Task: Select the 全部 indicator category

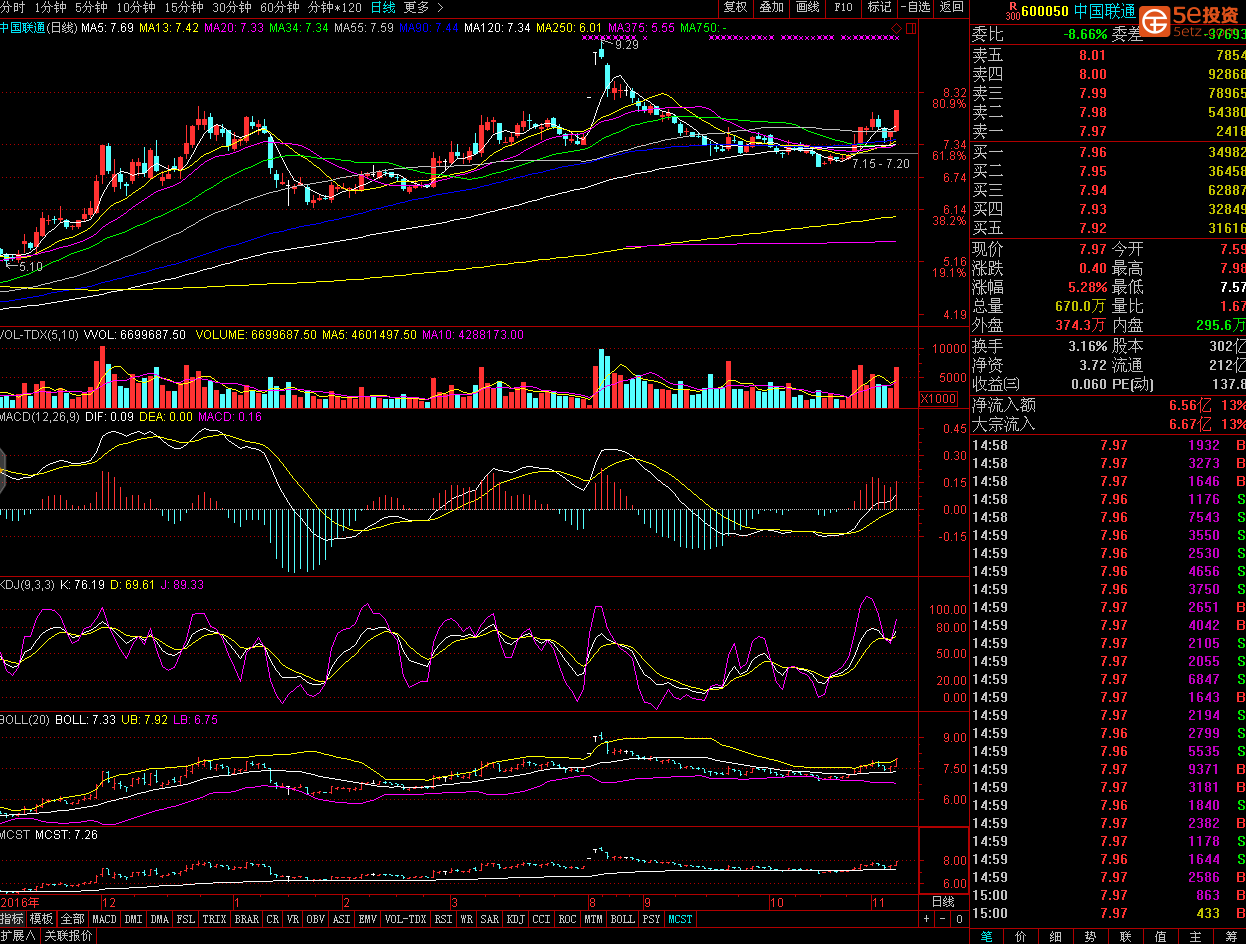Action: [x=72, y=919]
